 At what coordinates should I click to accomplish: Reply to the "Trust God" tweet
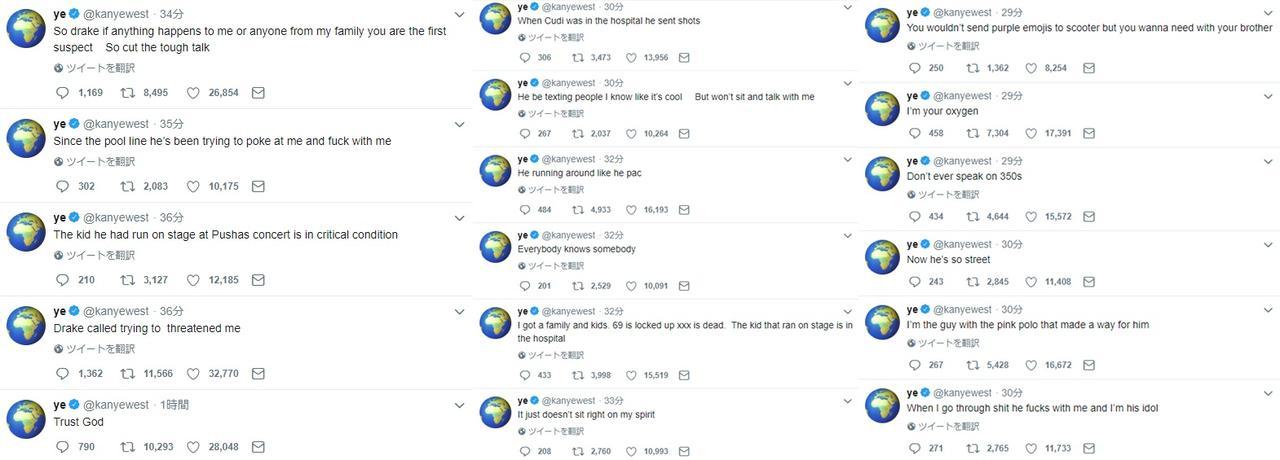[62, 447]
